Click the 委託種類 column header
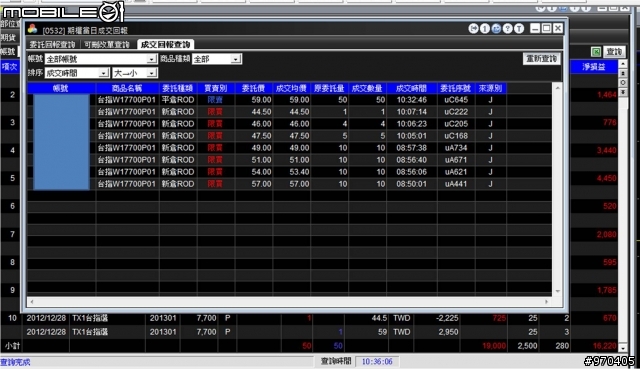This screenshot has height=369, width=640. tap(178, 88)
